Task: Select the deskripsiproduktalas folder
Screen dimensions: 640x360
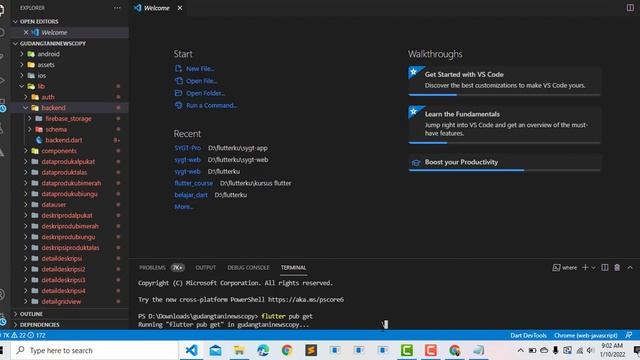Action: [x=70, y=248]
